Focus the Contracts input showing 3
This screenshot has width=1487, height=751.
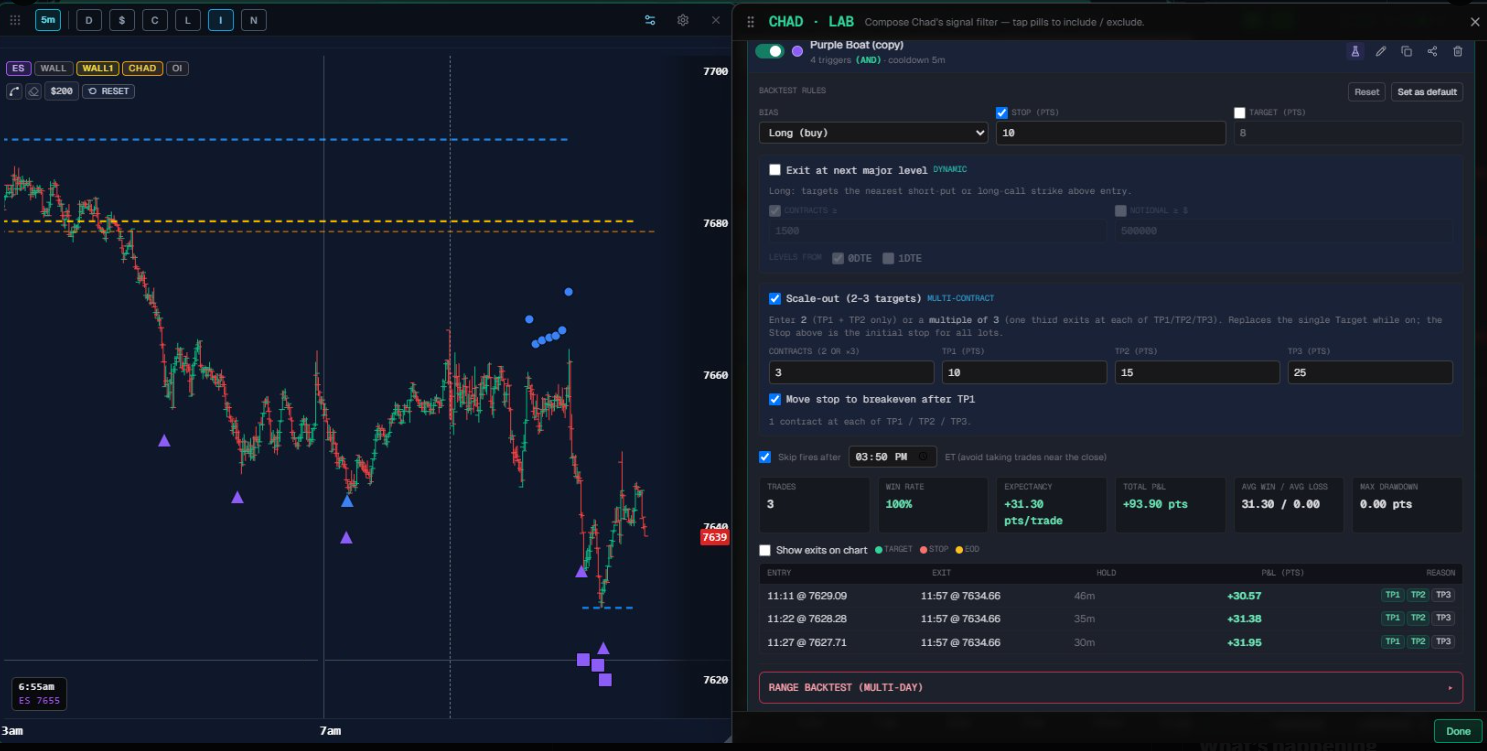point(851,372)
